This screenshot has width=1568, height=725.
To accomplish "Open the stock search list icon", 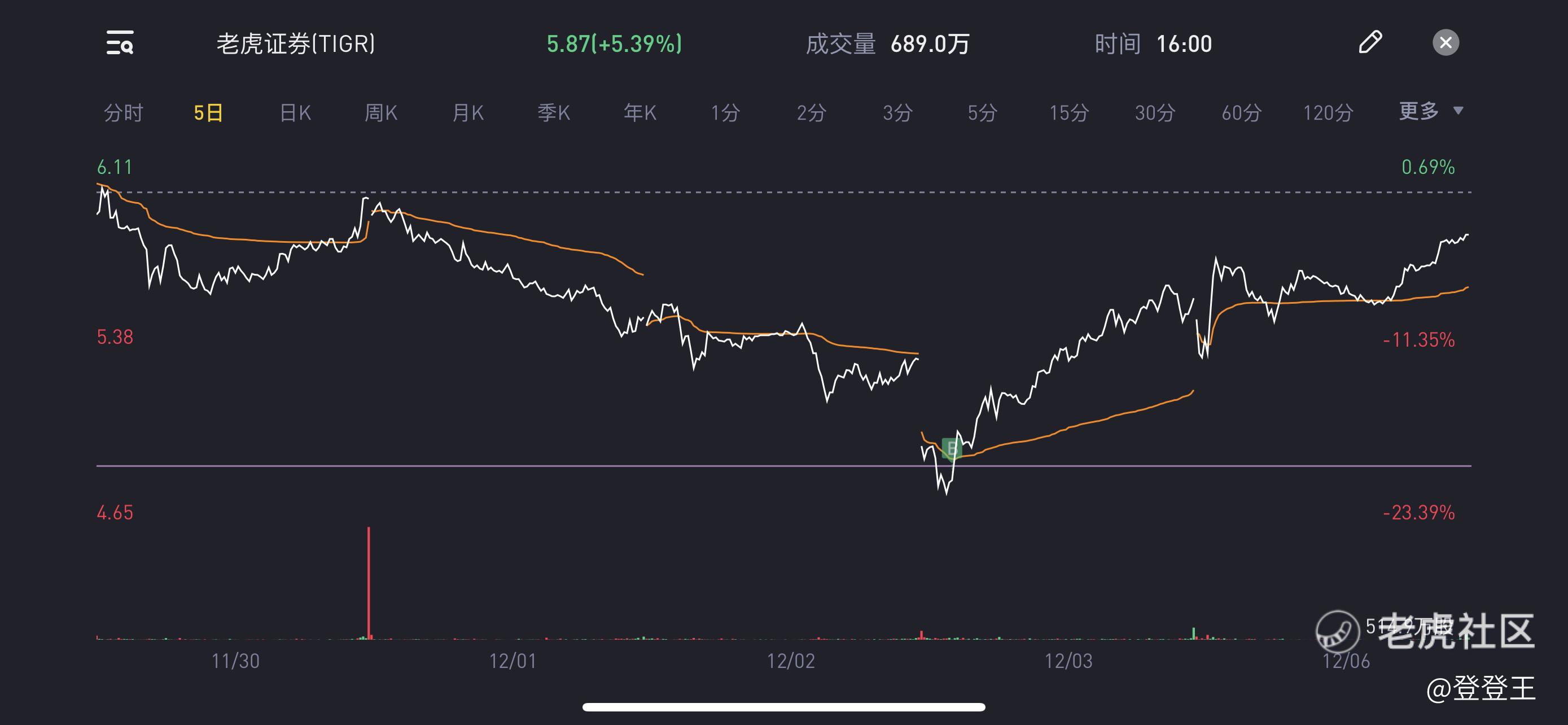I will [x=120, y=43].
